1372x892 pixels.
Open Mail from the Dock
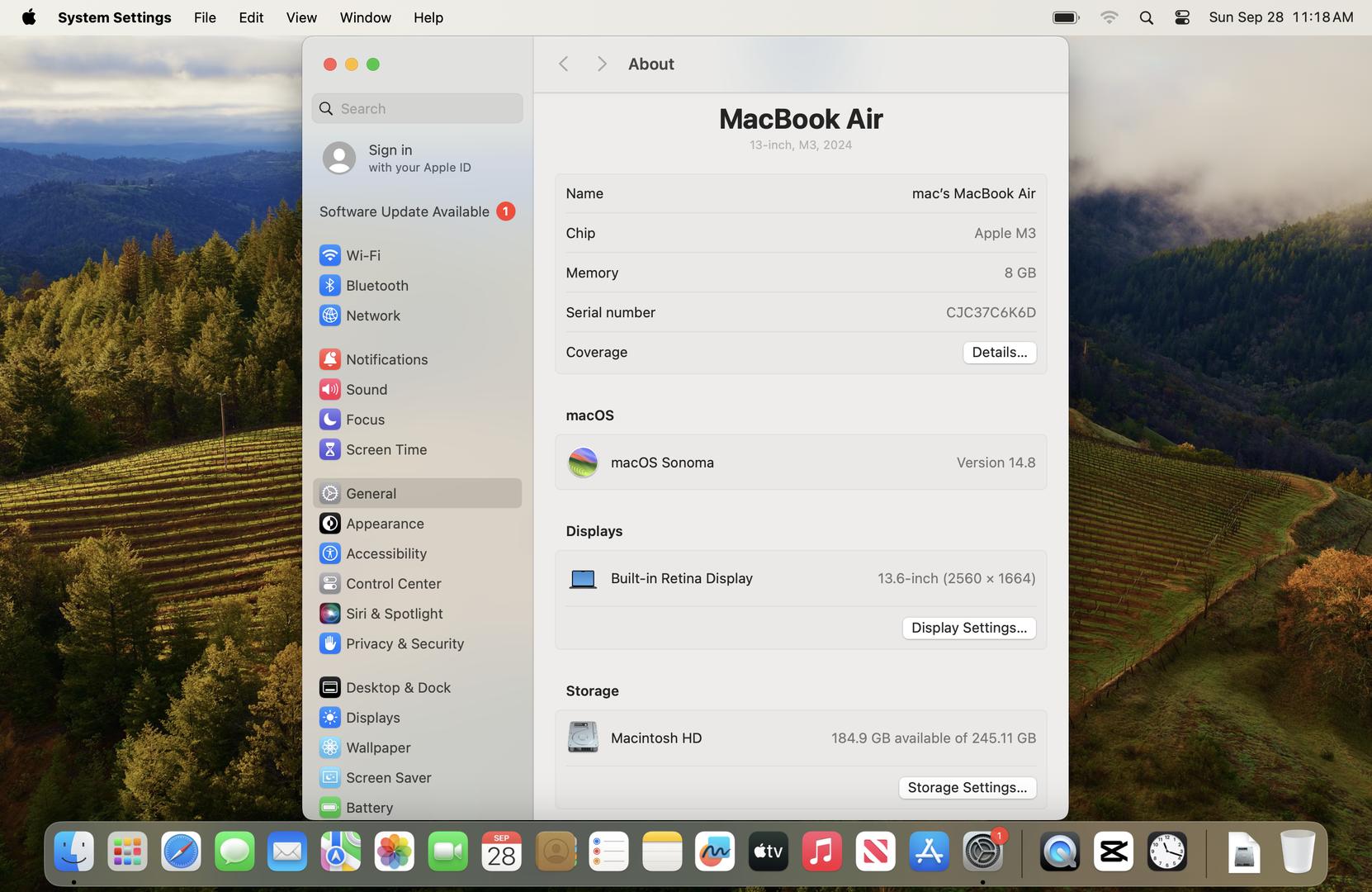[287, 852]
